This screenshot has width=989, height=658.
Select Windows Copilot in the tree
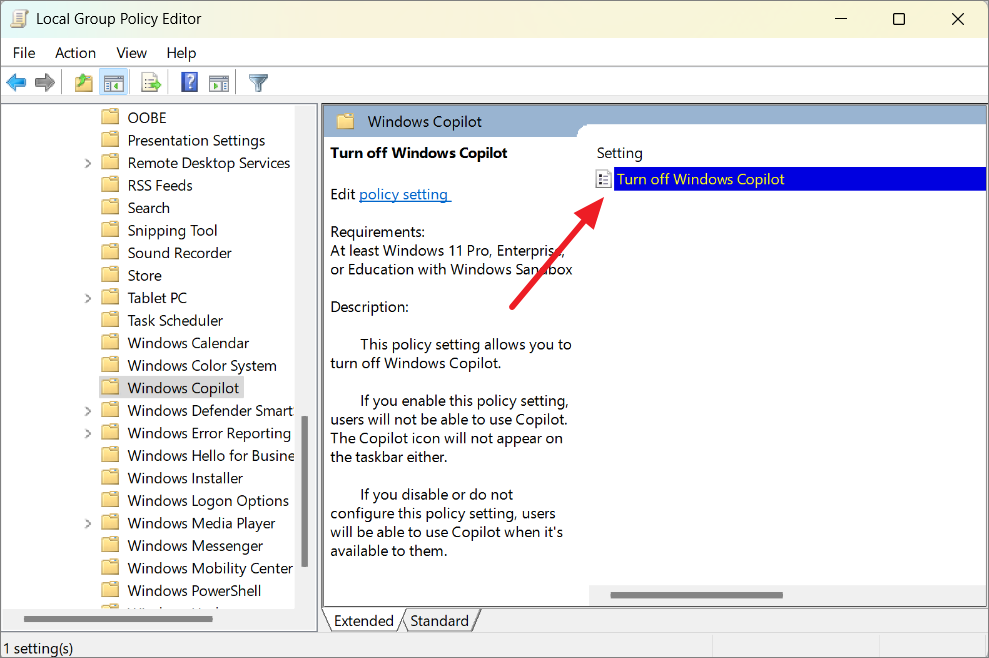183,388
